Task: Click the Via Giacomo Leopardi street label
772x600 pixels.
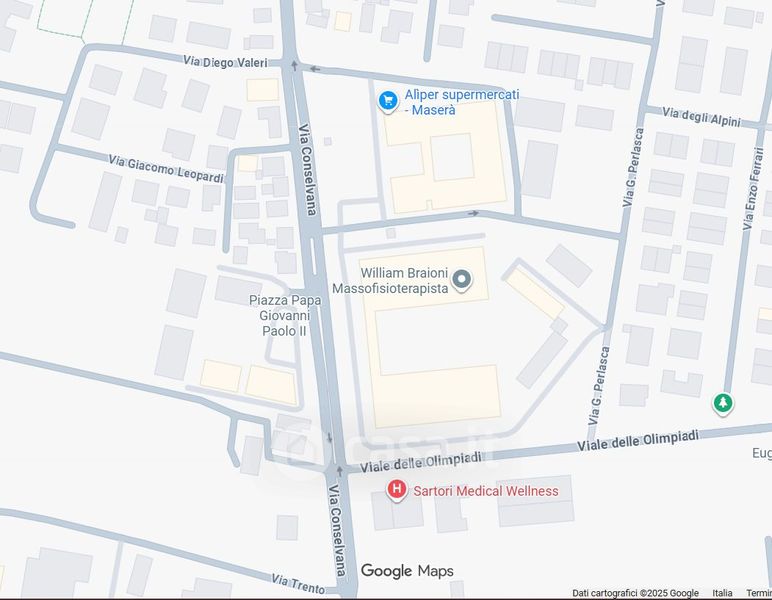Action: pos(166,169)
